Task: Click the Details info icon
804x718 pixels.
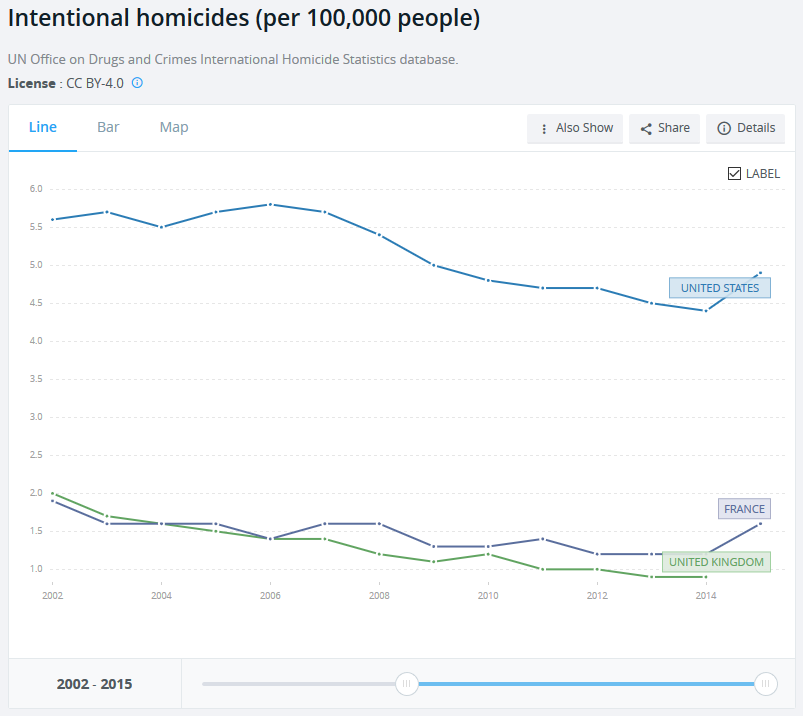Action: pos(724,129)
